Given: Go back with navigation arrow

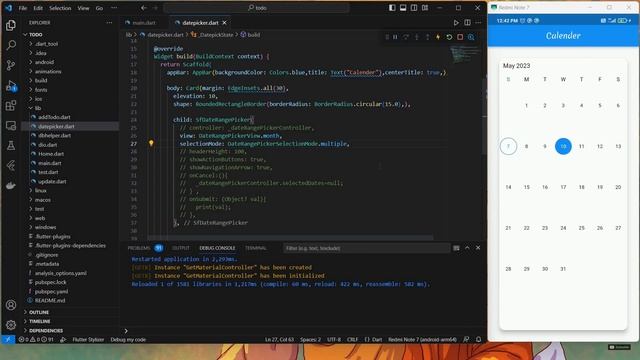Looking at the screenshot, I should (x=144, y=8).
